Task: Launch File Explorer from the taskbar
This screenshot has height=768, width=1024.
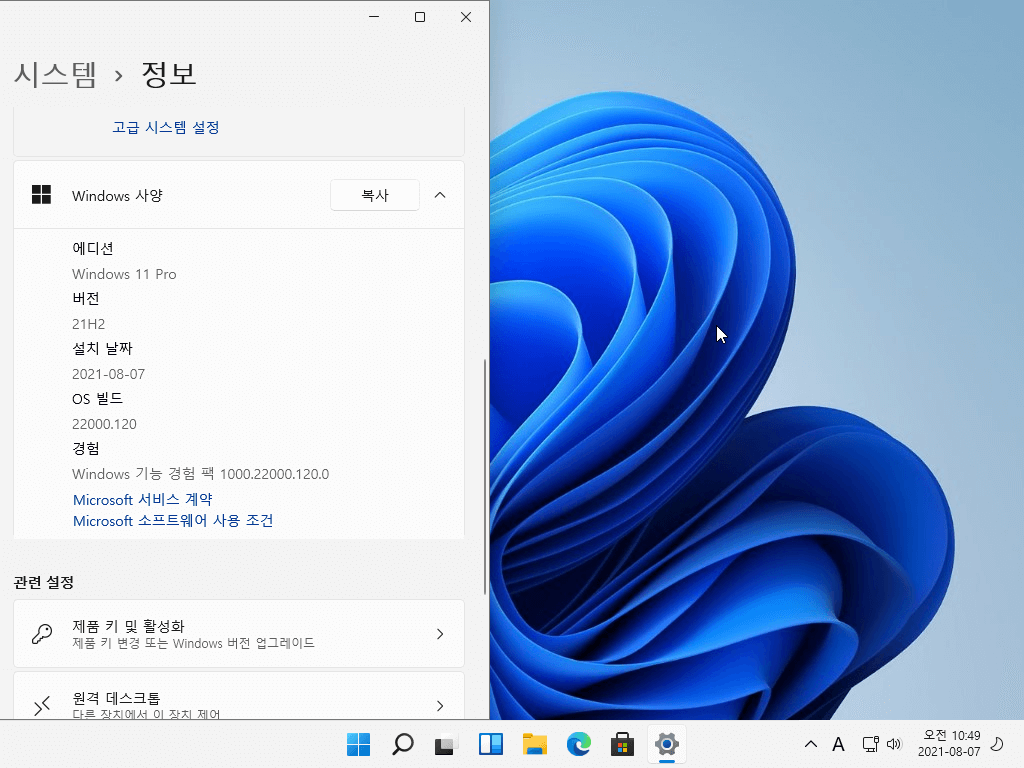Action: click(535, 744)
